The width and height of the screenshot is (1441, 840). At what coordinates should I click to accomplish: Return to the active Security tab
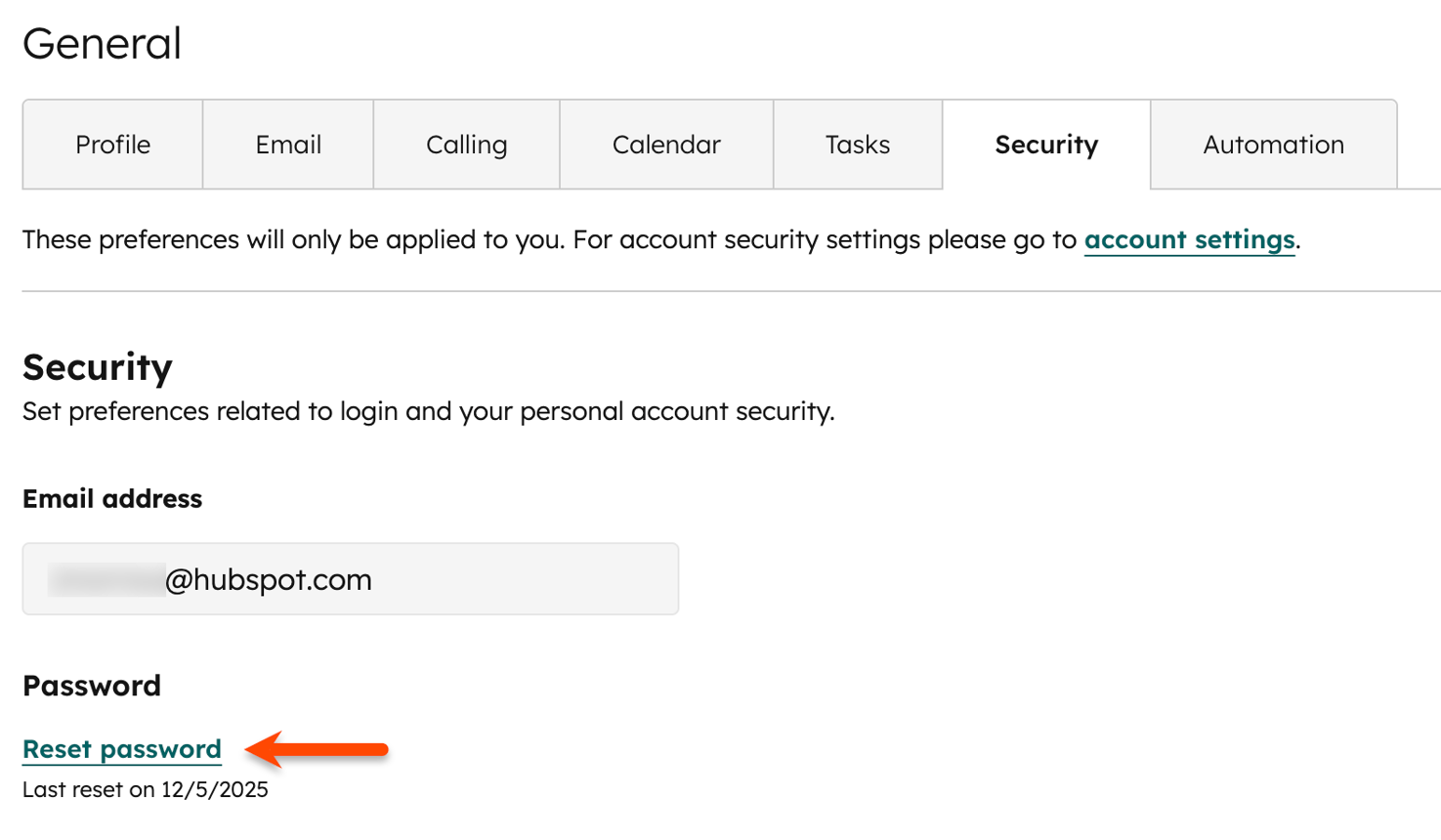tap(1045, 144)
